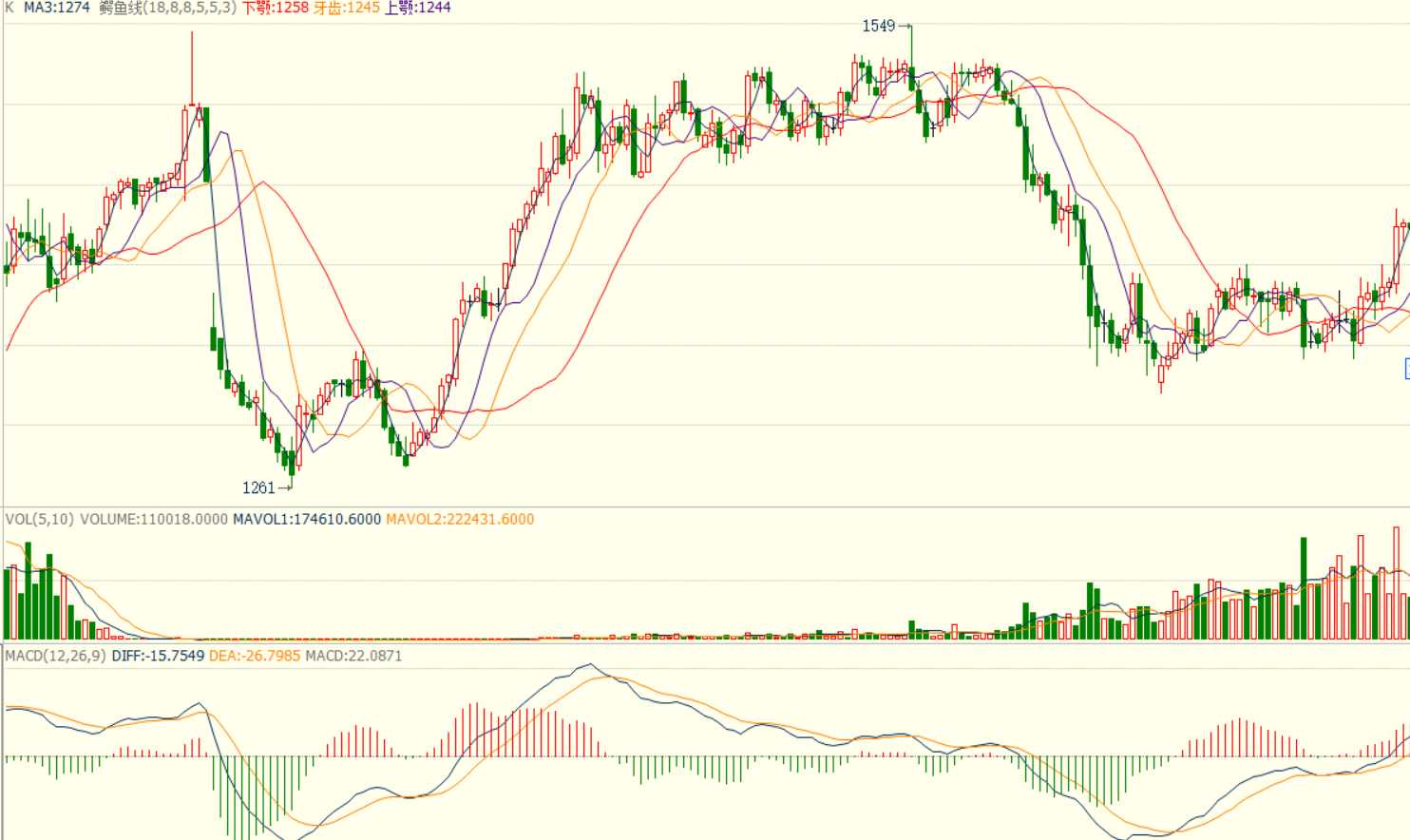Viewport: 1410px width, 840px height.
Task: Click the 1549 high price marker
Action: pos(879,26)
